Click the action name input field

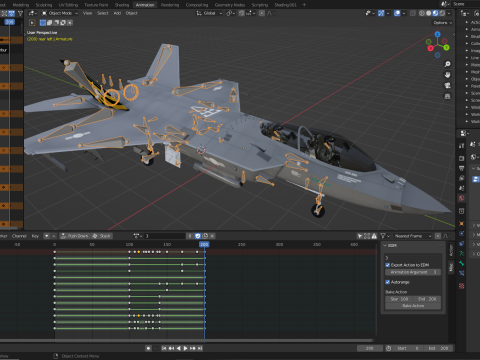pos(165,236)
